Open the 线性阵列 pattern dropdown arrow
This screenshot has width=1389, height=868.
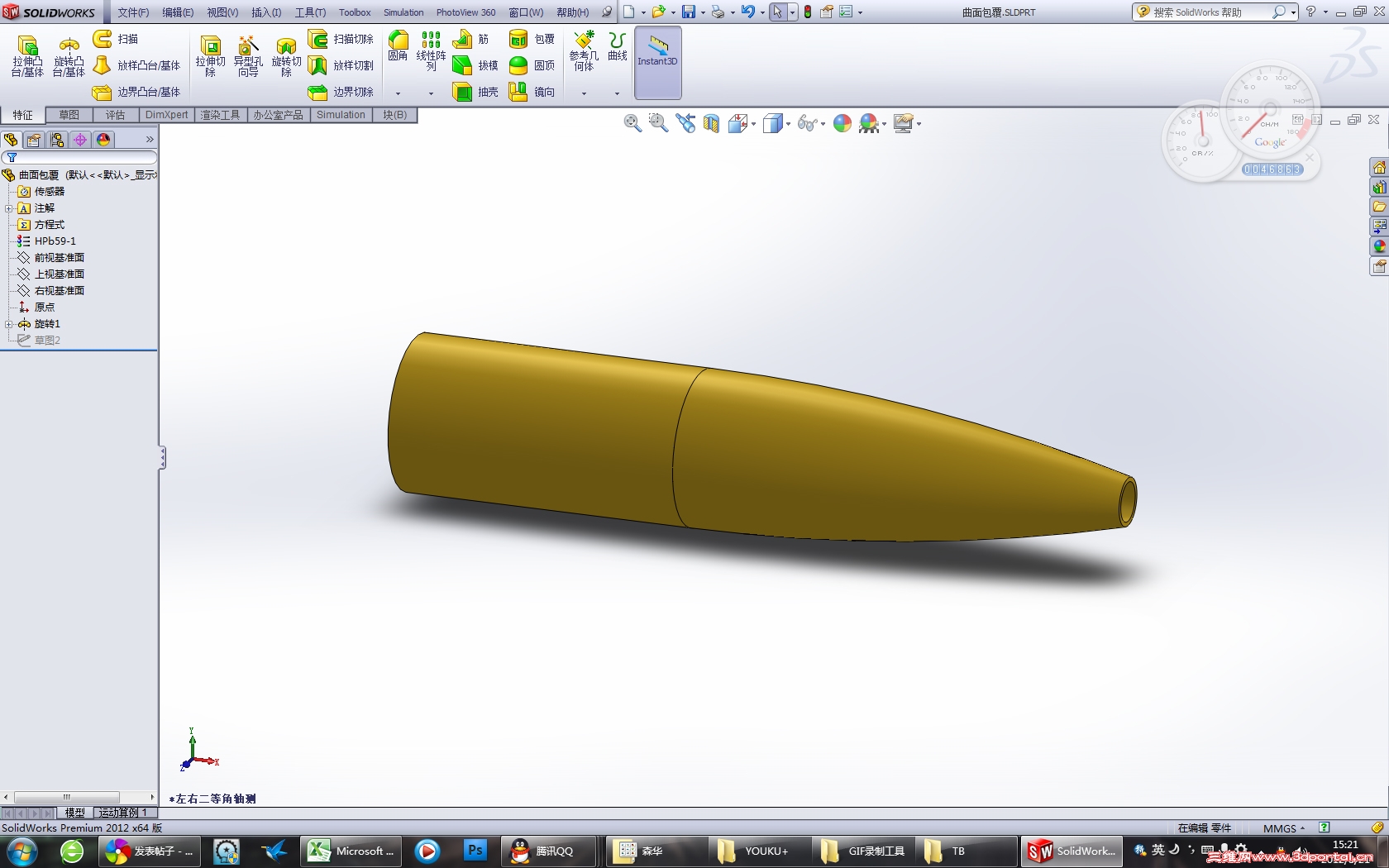[x=431, y=93]
